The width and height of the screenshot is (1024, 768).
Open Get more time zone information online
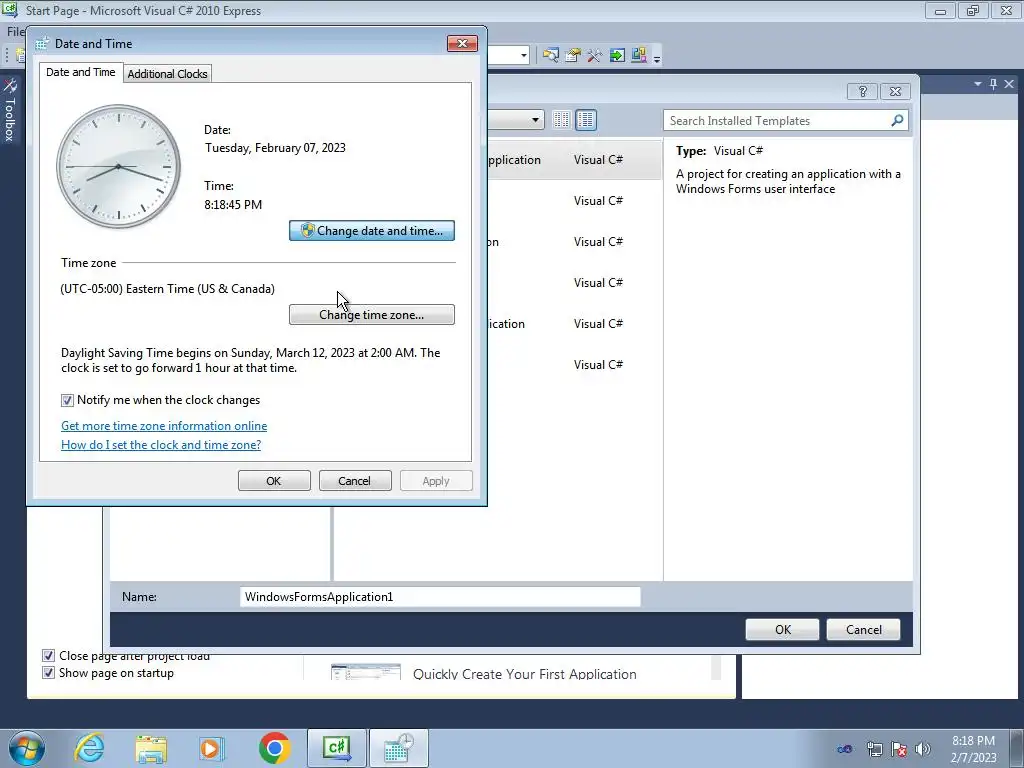pos(164,426)
